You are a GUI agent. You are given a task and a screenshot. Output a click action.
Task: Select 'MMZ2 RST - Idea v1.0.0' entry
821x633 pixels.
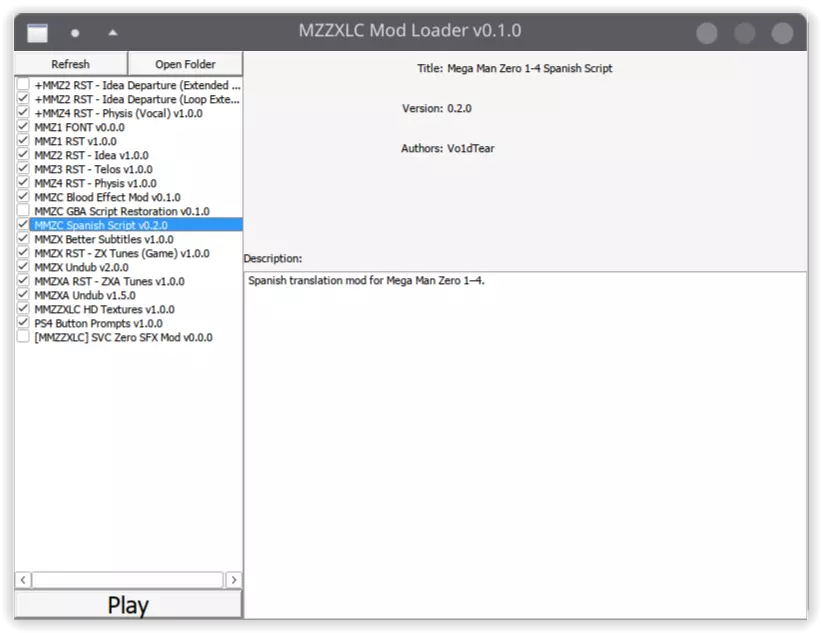(x=92, y=156)
